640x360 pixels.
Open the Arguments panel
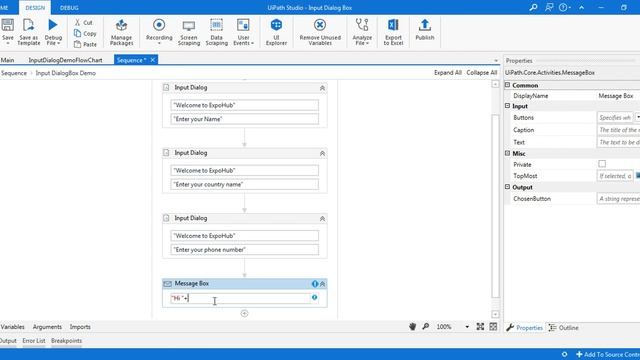(x=47, y=327)
